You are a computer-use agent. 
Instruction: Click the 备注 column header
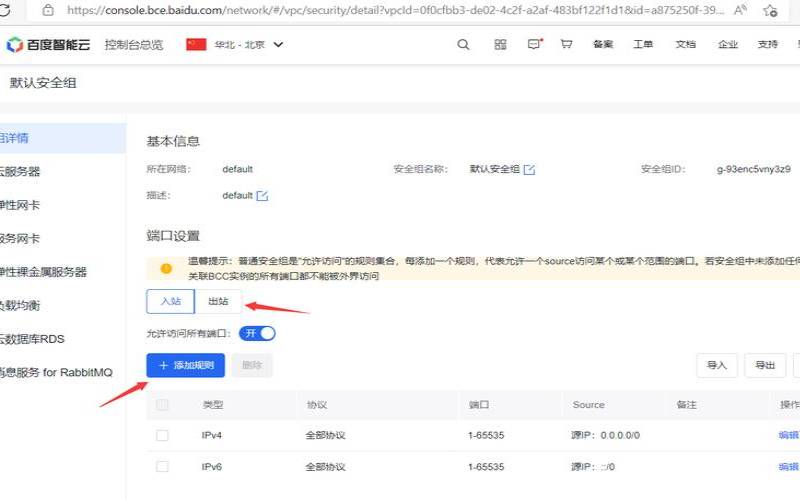pos(686,405)
